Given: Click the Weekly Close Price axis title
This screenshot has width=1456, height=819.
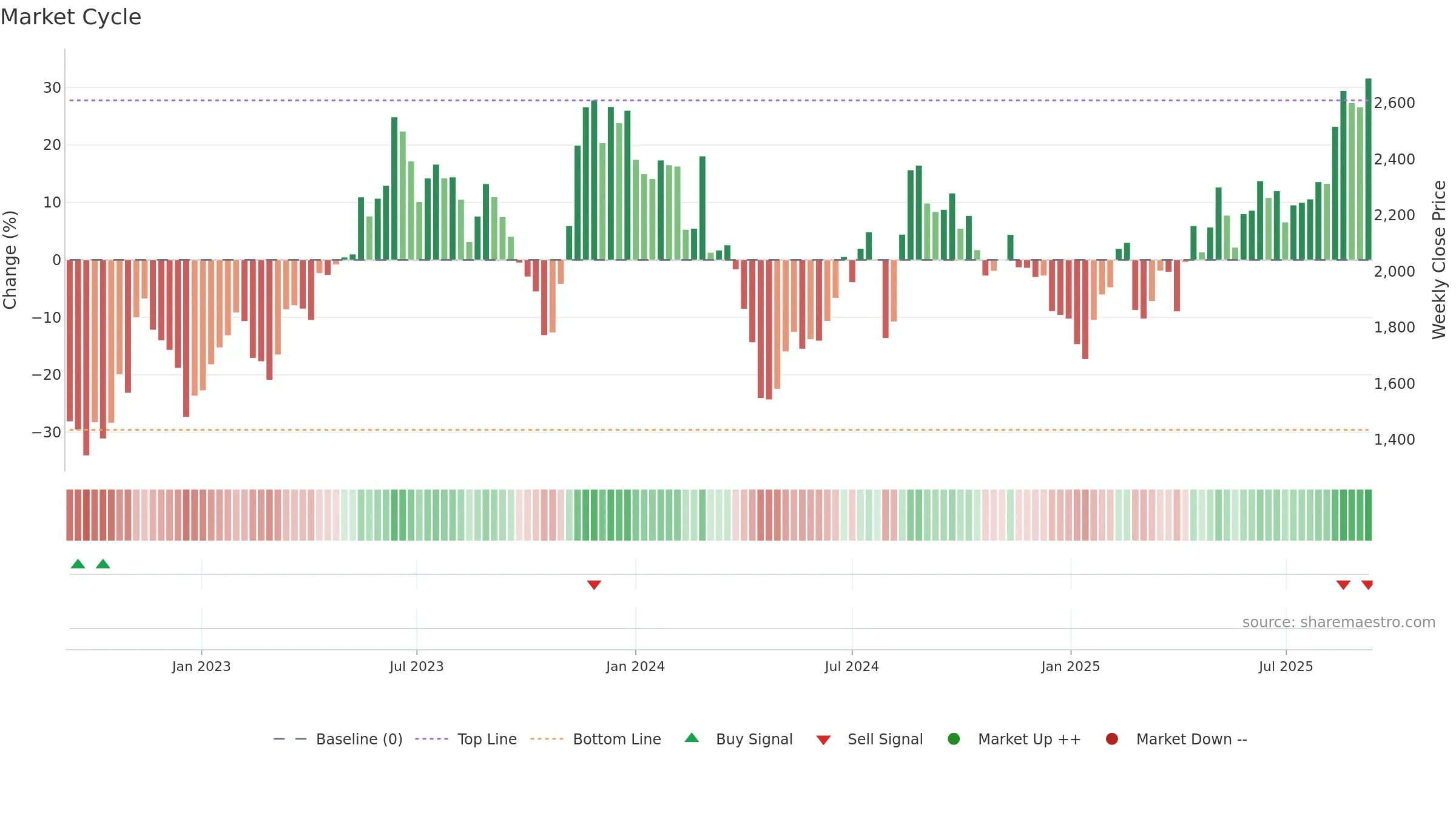Looking at the screenshot, I should tap(1439, 260).
